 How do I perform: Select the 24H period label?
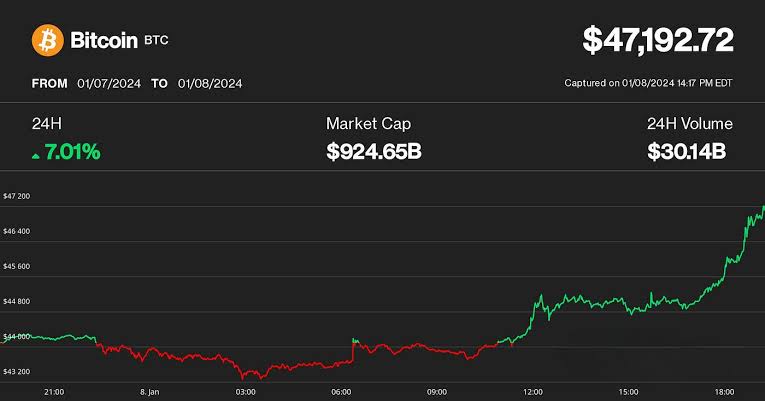point(48,124)
